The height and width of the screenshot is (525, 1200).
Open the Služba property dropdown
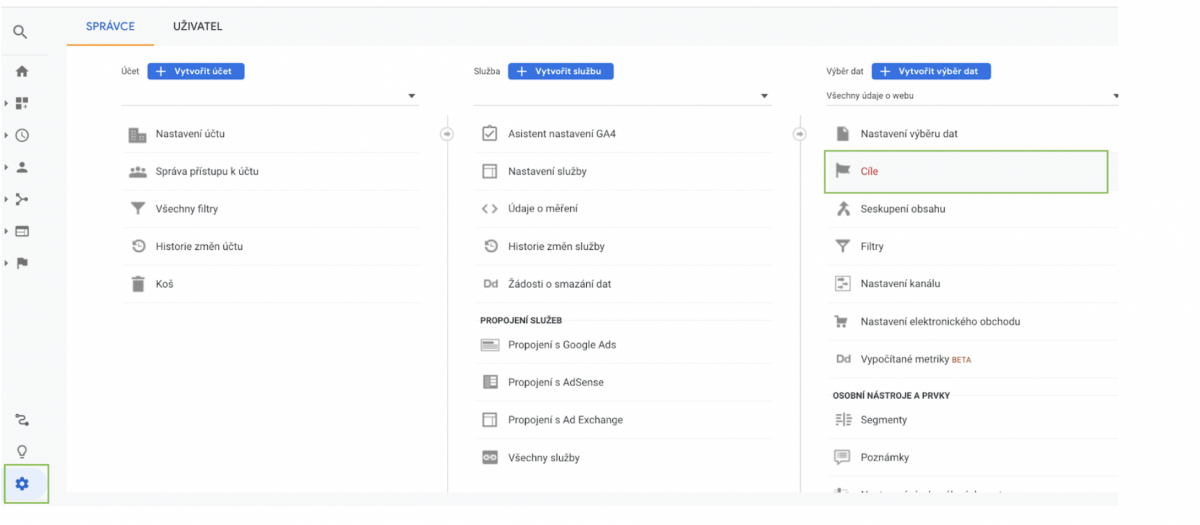764,96
